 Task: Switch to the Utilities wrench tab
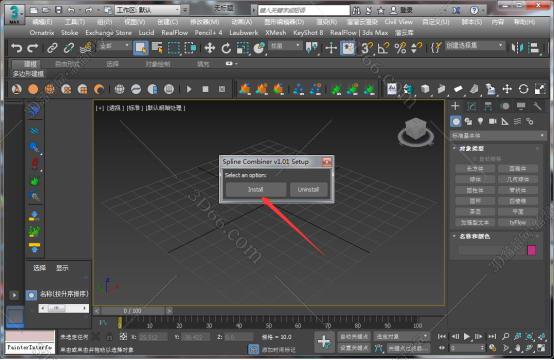point(537,106)
